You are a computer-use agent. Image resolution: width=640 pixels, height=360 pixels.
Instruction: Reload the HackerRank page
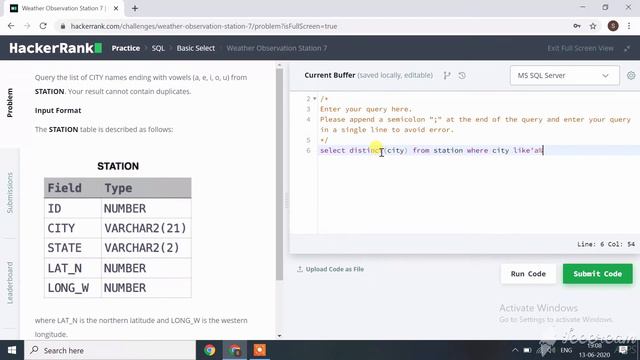pyautogui.click(x=43, y=26)
